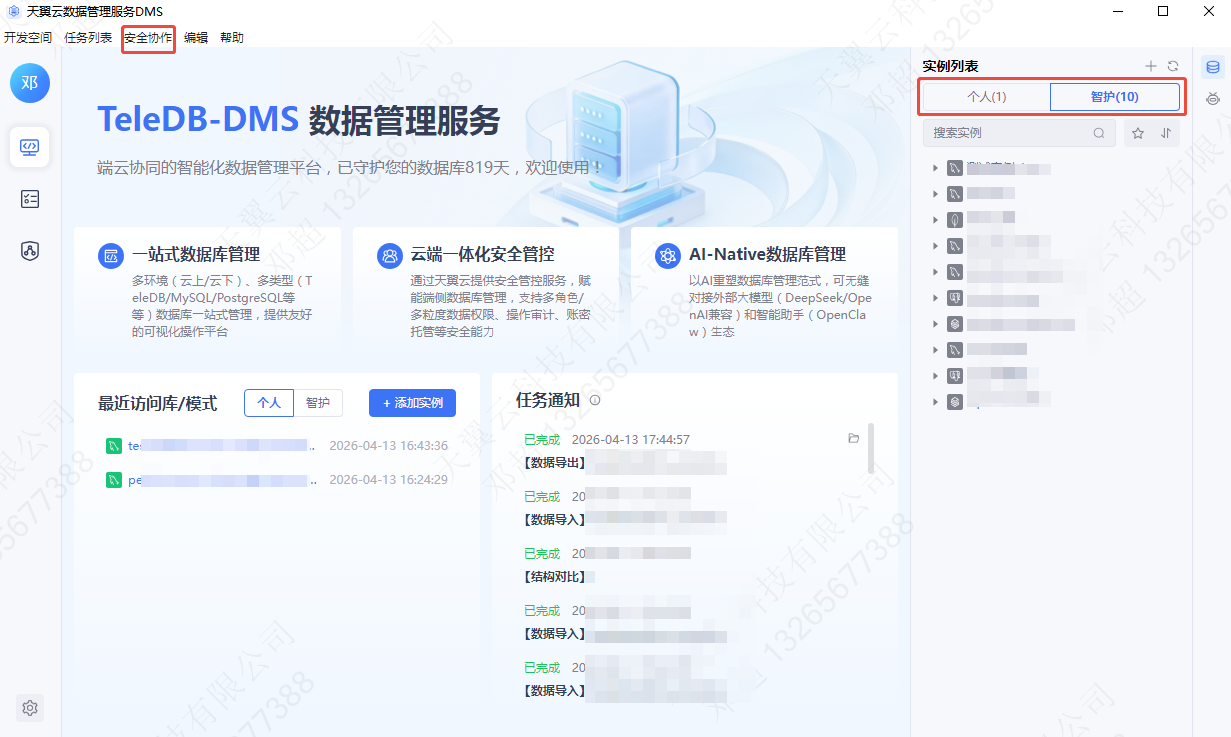Open settings gear at sidebar bottom
Viewport: 1231px width, 737px height.
(30, 708)
